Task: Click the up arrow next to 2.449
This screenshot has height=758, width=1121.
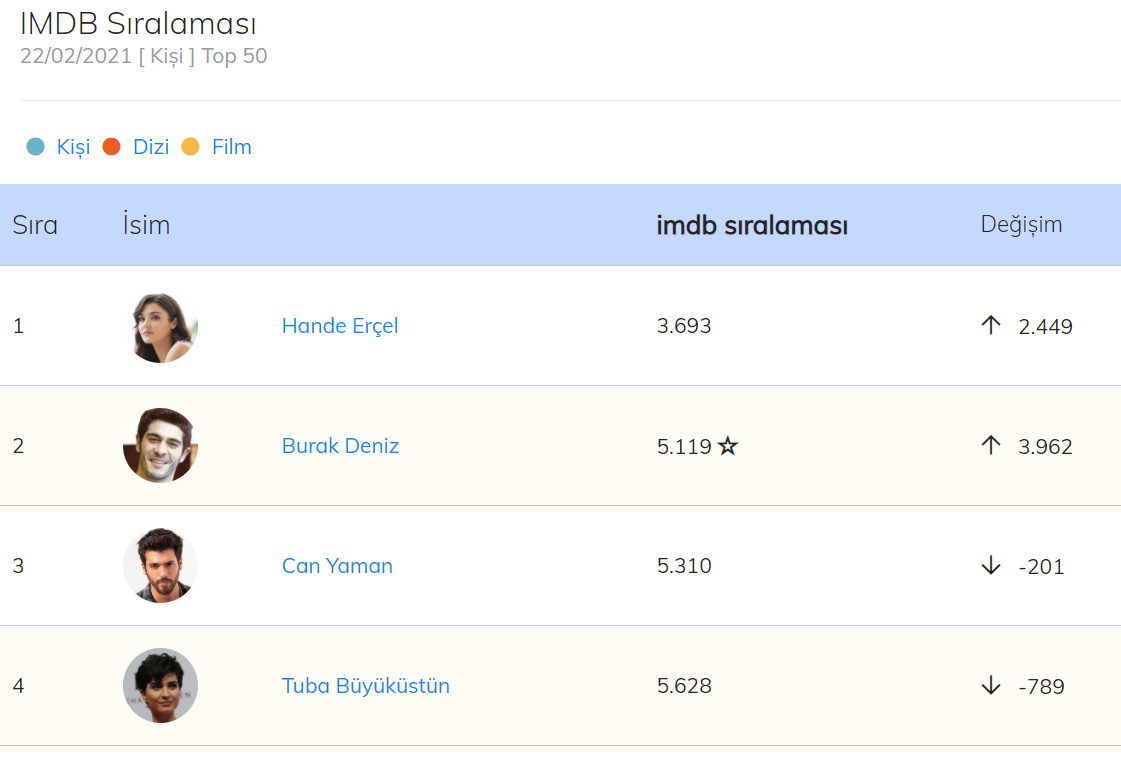Action: point(991,325)
